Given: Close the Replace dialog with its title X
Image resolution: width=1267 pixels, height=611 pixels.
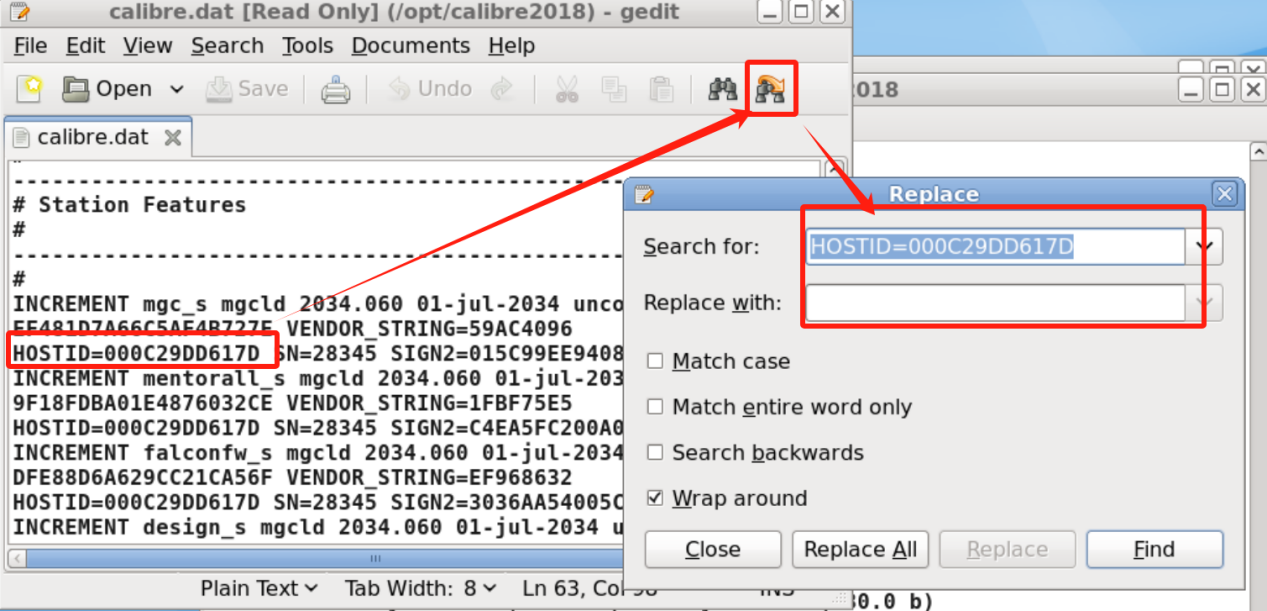Looking at the screenshot, I should point(1223,194).
